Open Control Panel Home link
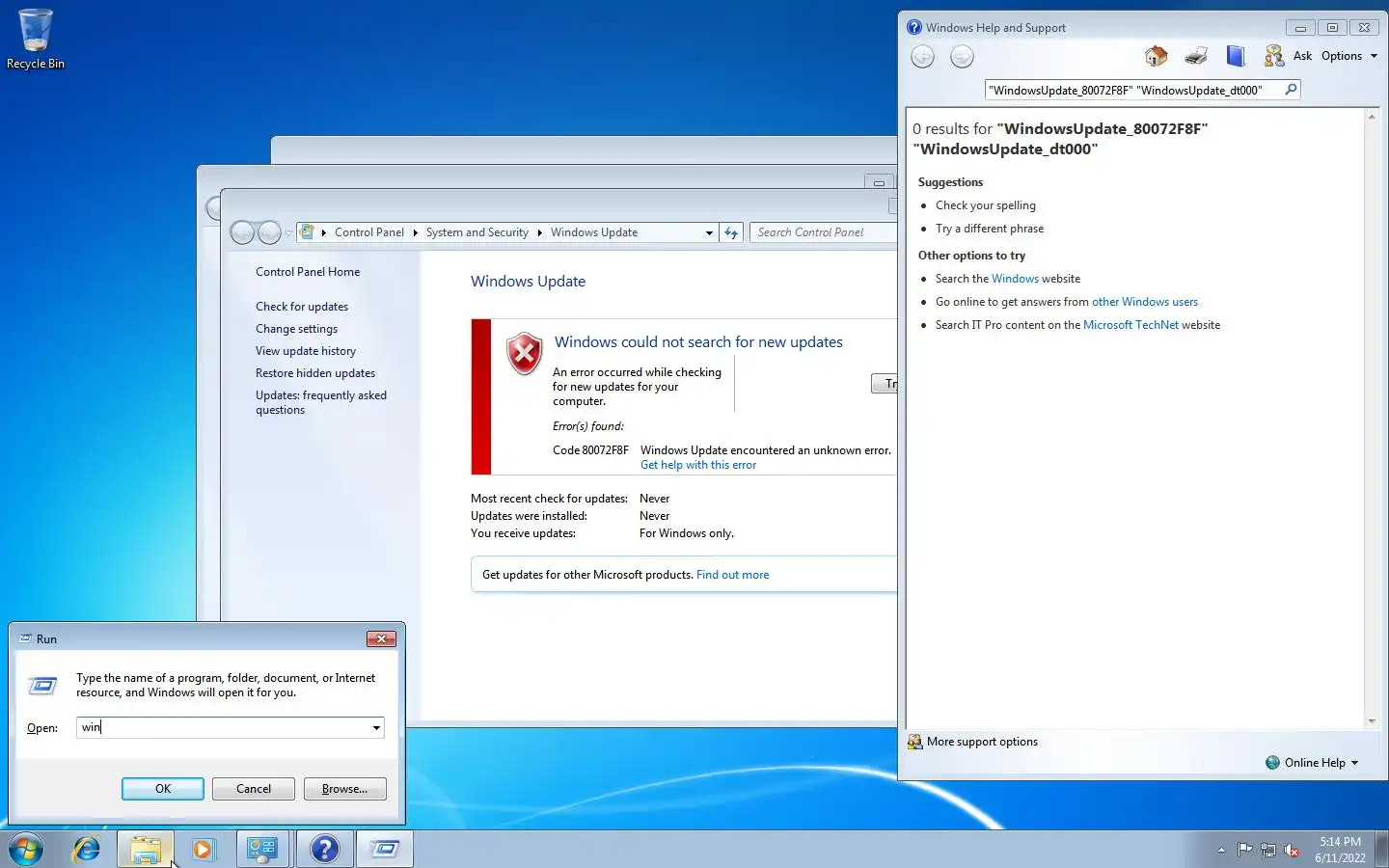 point(308,272)
